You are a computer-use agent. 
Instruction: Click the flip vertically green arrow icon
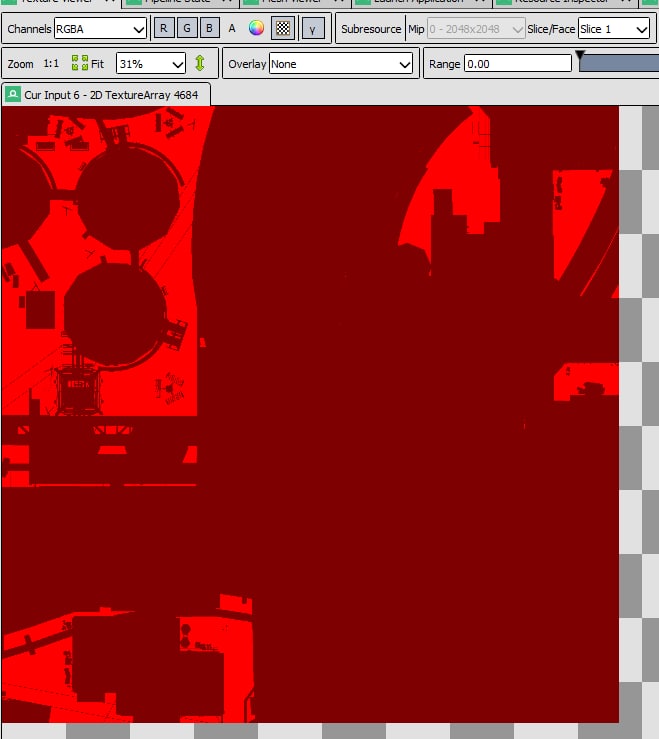pos(200,63)
